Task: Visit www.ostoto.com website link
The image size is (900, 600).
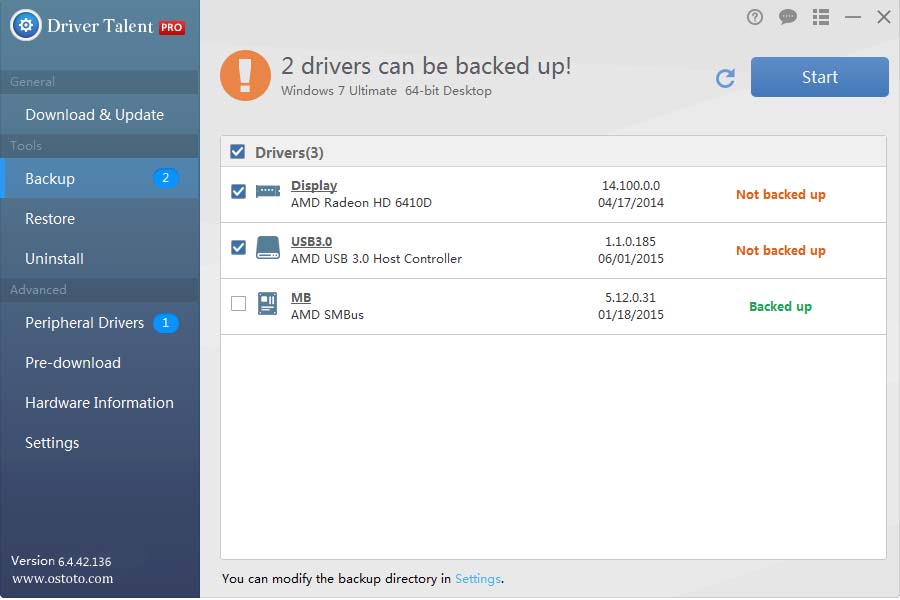Action: point(63,579)
